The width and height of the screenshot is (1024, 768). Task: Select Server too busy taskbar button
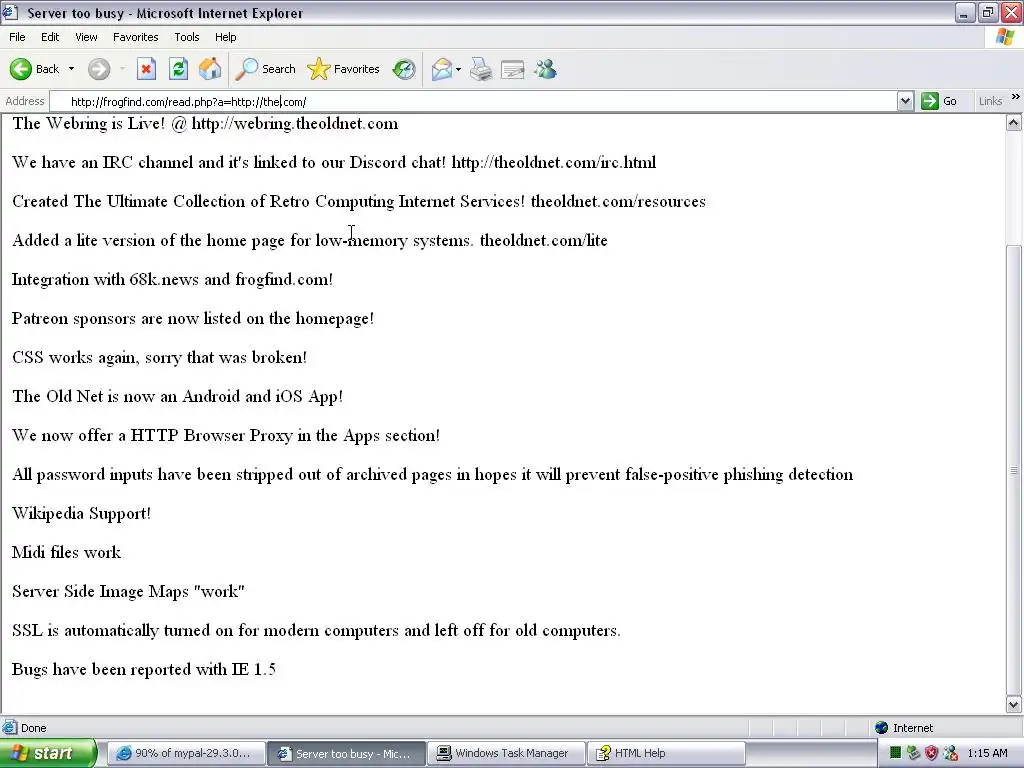pos(346,754)
